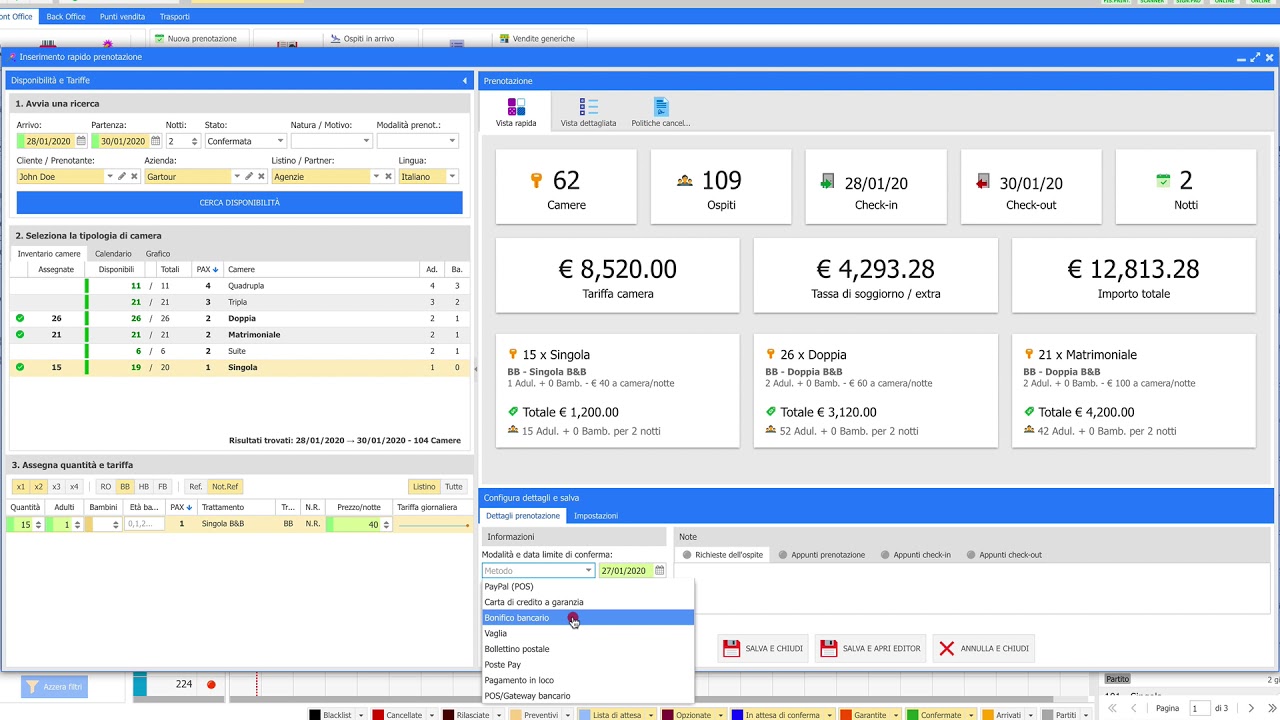Click the green check on Singola row
Image resolution: width=1280 pixels, height=720 pixels.
[x=20, y=367]
